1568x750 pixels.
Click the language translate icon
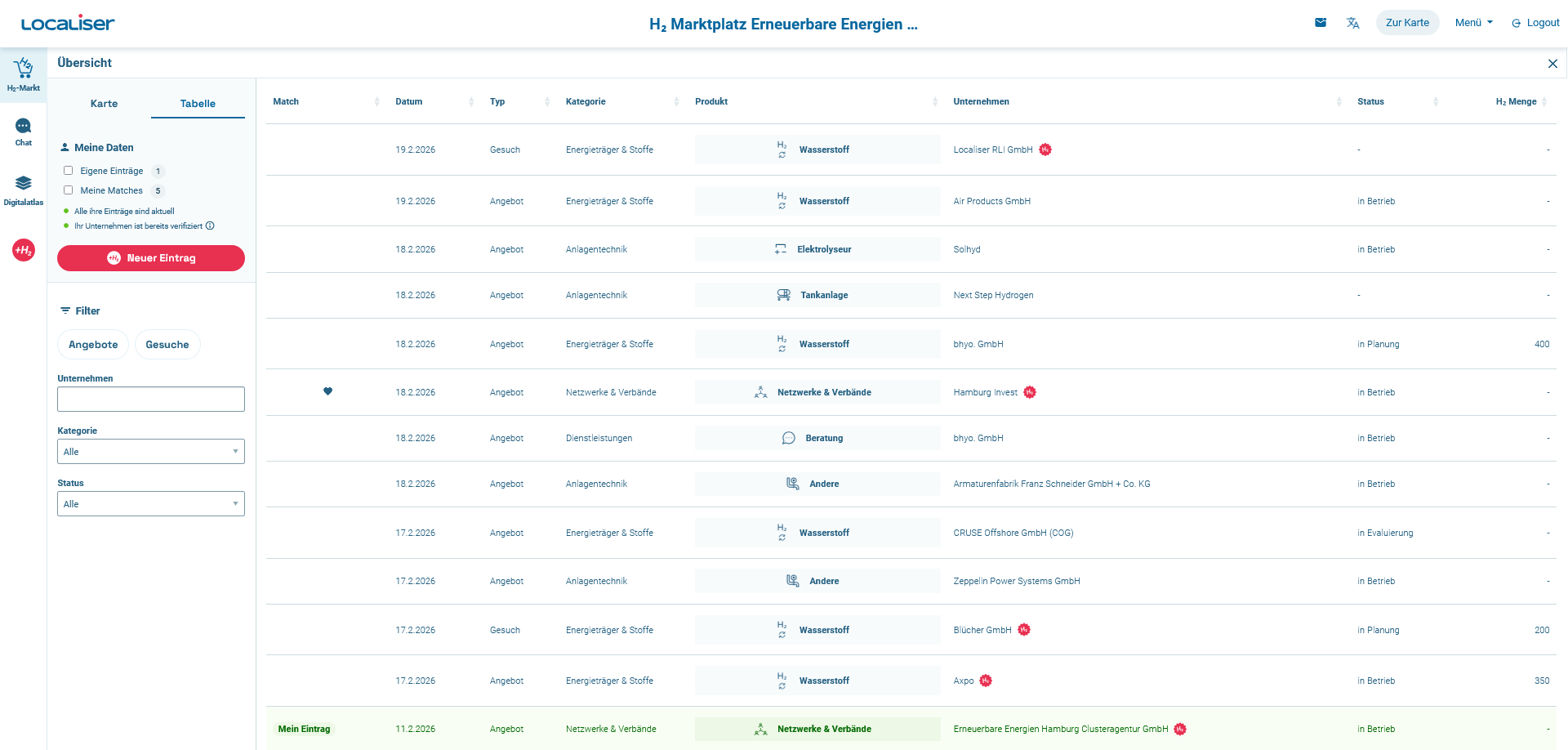(x=1352, y=23)
